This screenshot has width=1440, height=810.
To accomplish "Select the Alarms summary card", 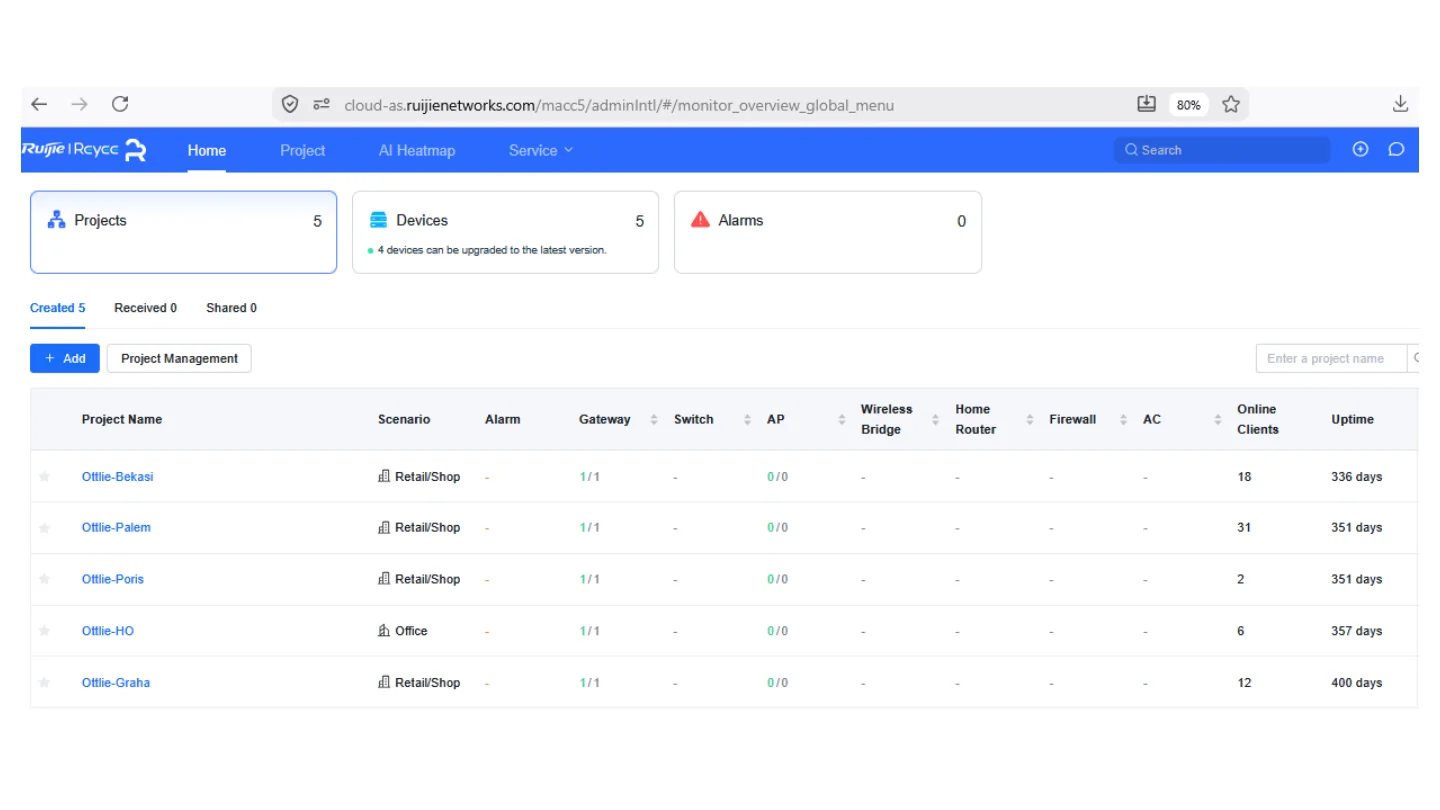I will (x=828, y=232).
